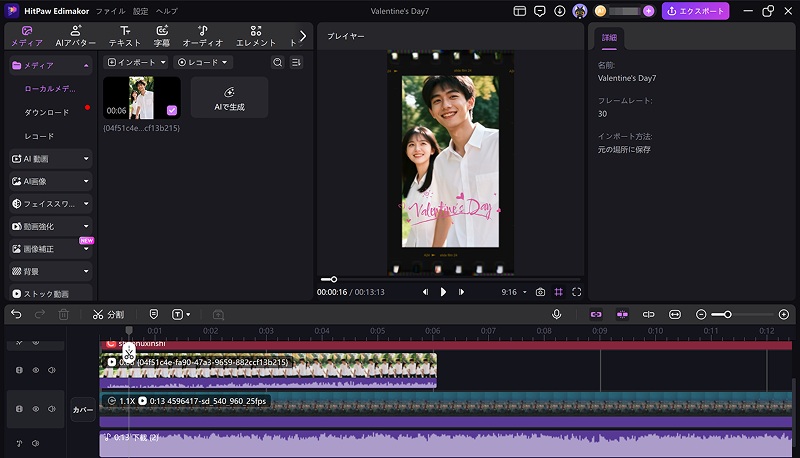Select Local Media in the sidebar

(x=50, y=89)
